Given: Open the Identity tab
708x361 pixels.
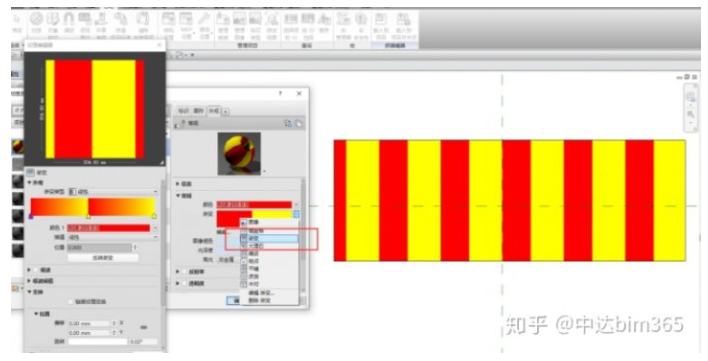Looking at the screenshot, I should point(183,111).
